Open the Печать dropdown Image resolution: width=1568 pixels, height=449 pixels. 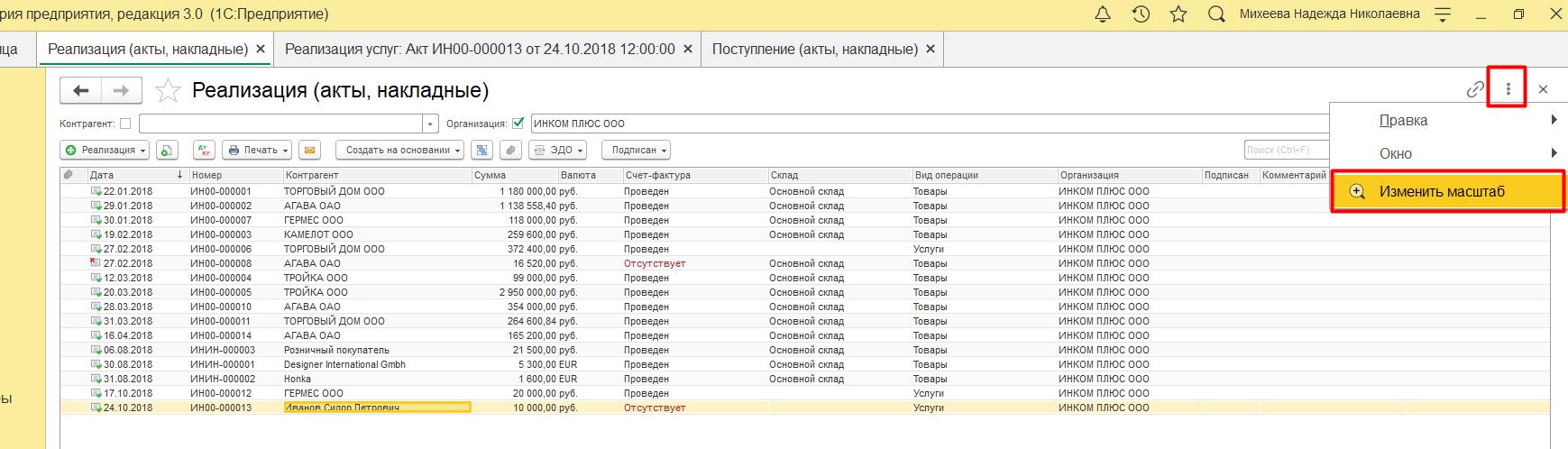pos(257,150)
